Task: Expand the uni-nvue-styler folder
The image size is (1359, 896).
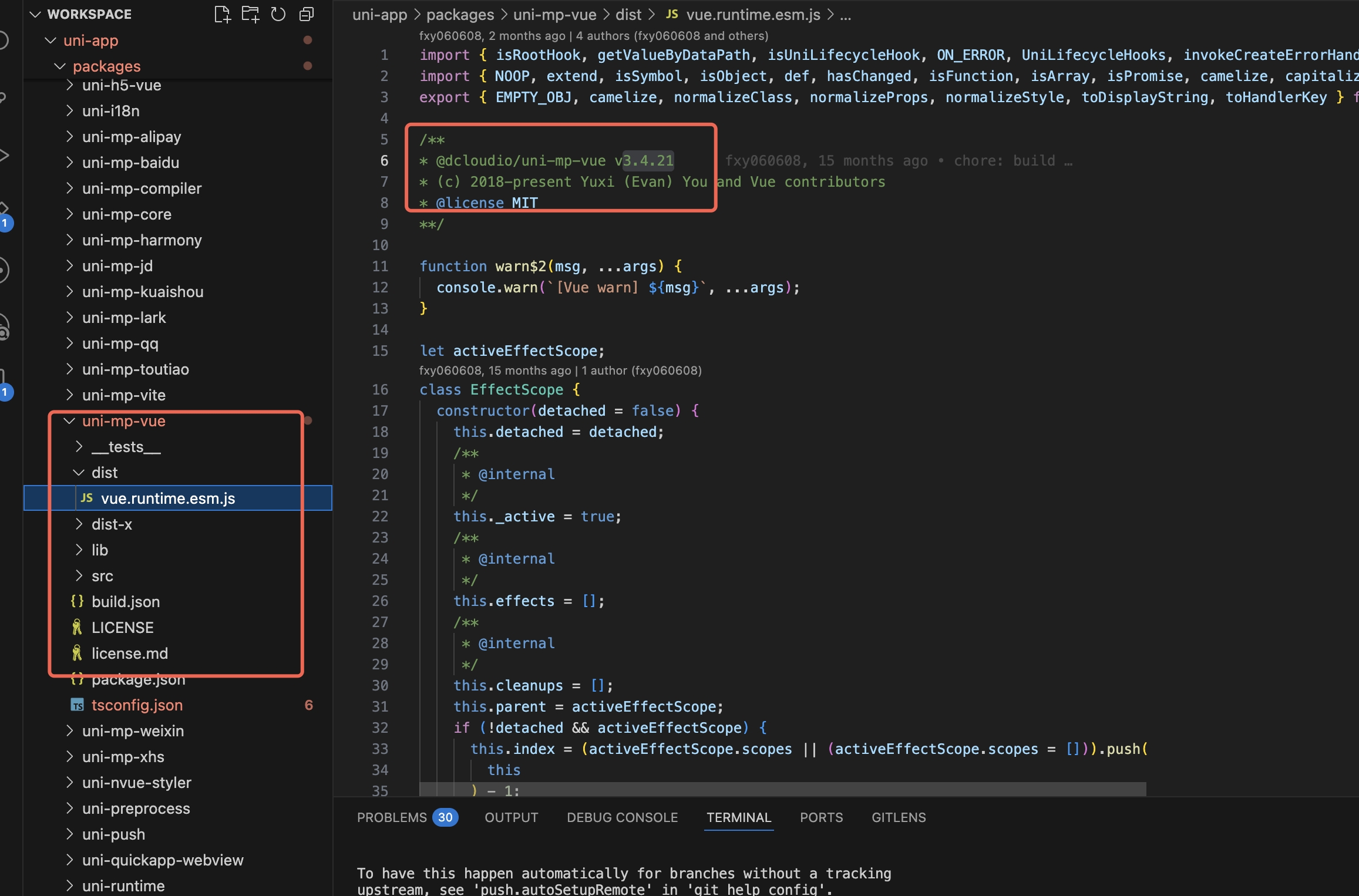Action: click(x=69, y=782)
